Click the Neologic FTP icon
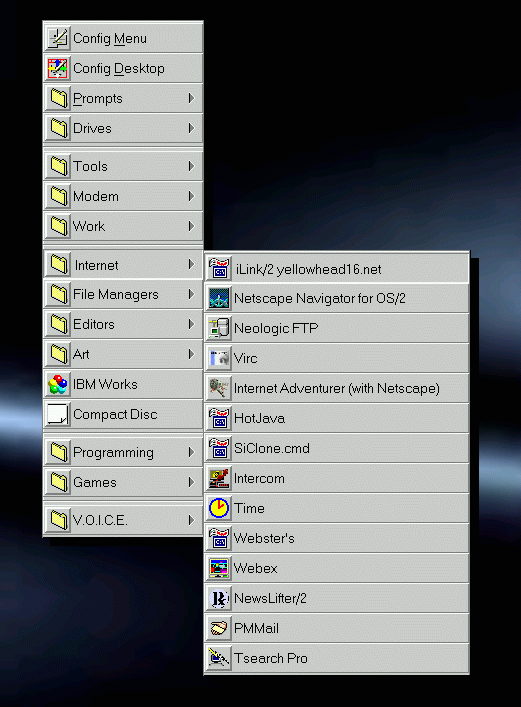Screen dimensions: 521x707 220,328
